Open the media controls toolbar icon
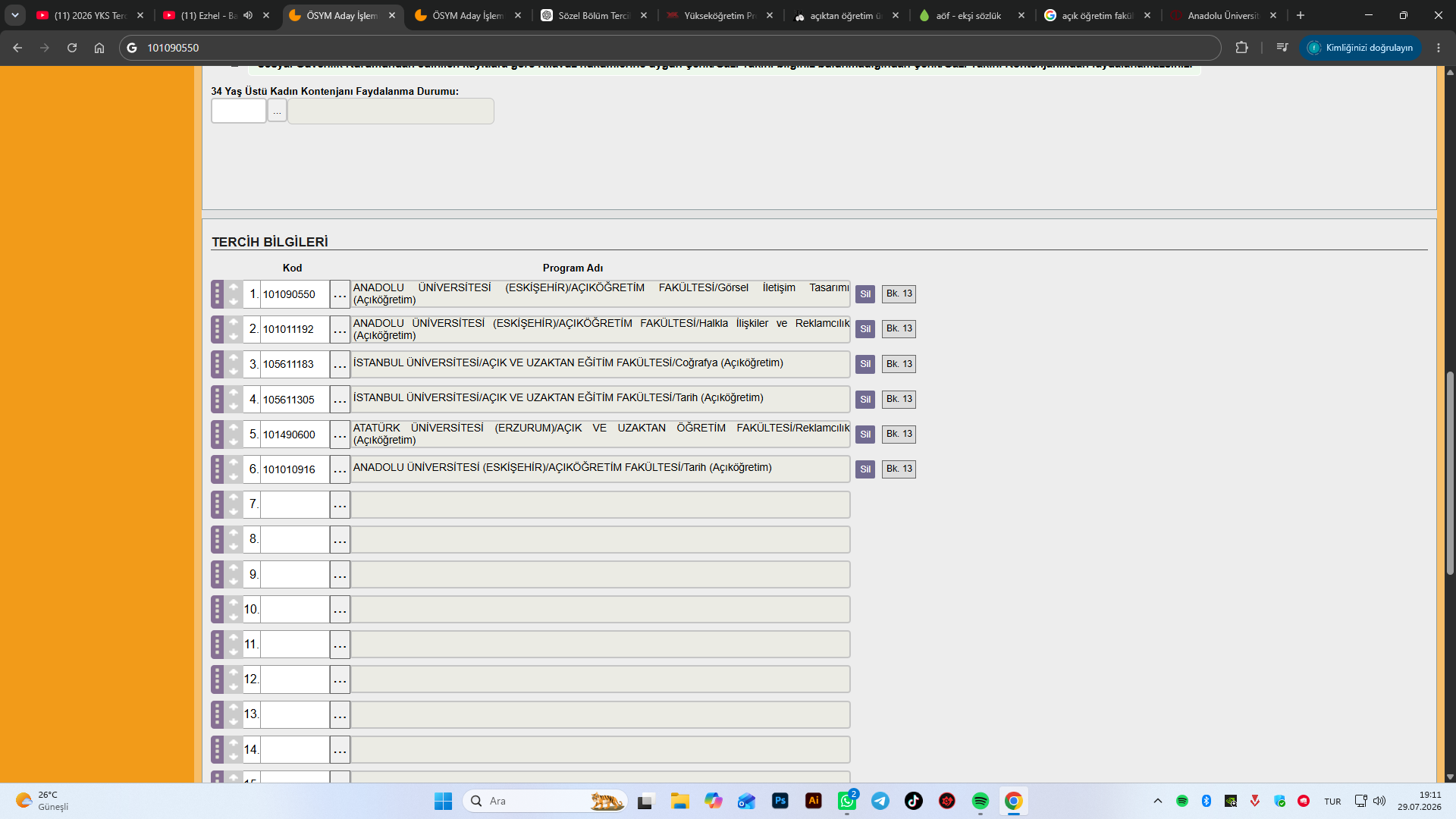 click(x=1282, y=48)
